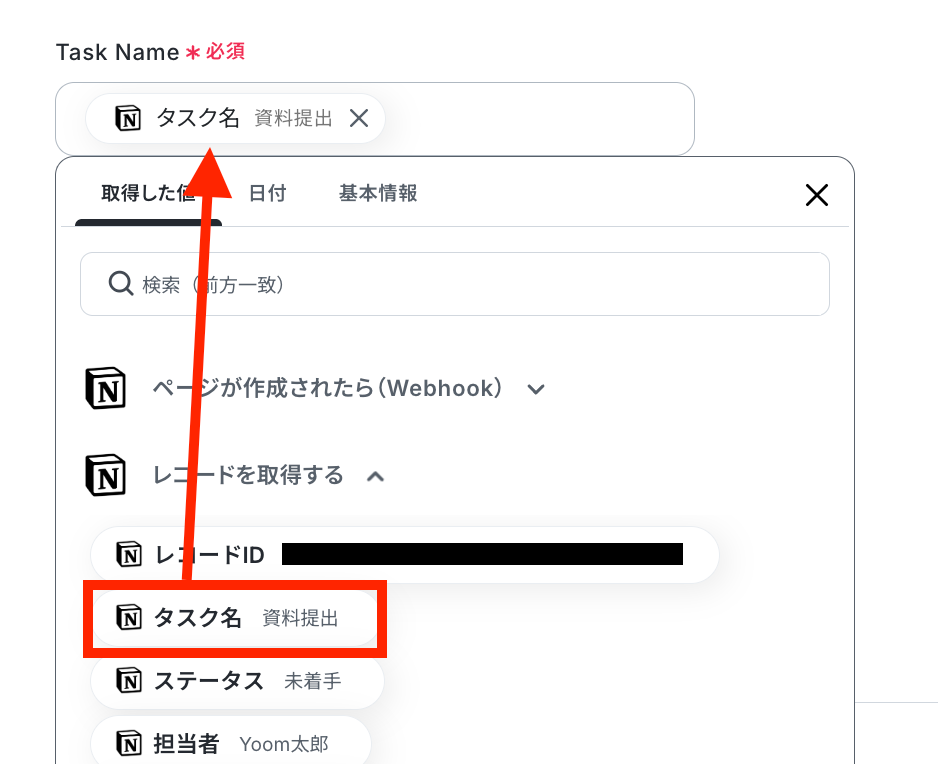The height and width of the screenshot is (764, 938).
Task: Choose the タスク名 資料提出 value
Action: click(x=235, y=618)
